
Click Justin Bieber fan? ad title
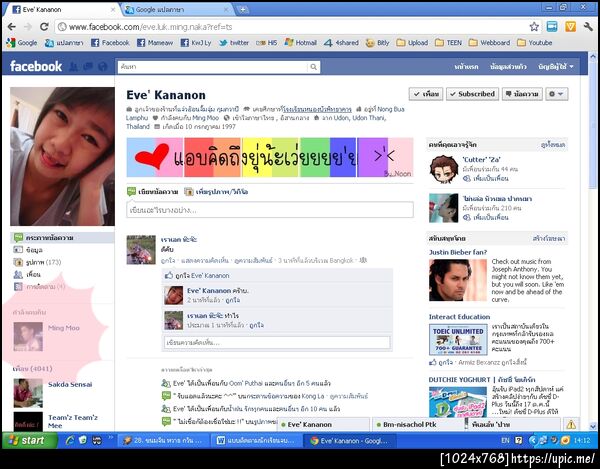pos(458,252)
